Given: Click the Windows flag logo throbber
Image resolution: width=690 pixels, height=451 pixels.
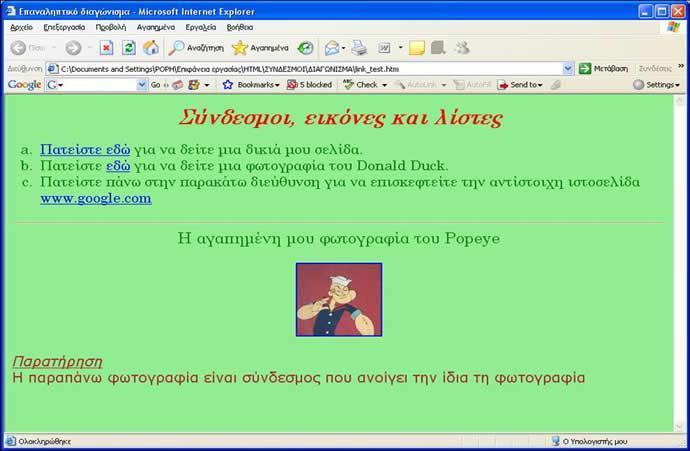Looking at the screenshot, I should click(673, 27).
